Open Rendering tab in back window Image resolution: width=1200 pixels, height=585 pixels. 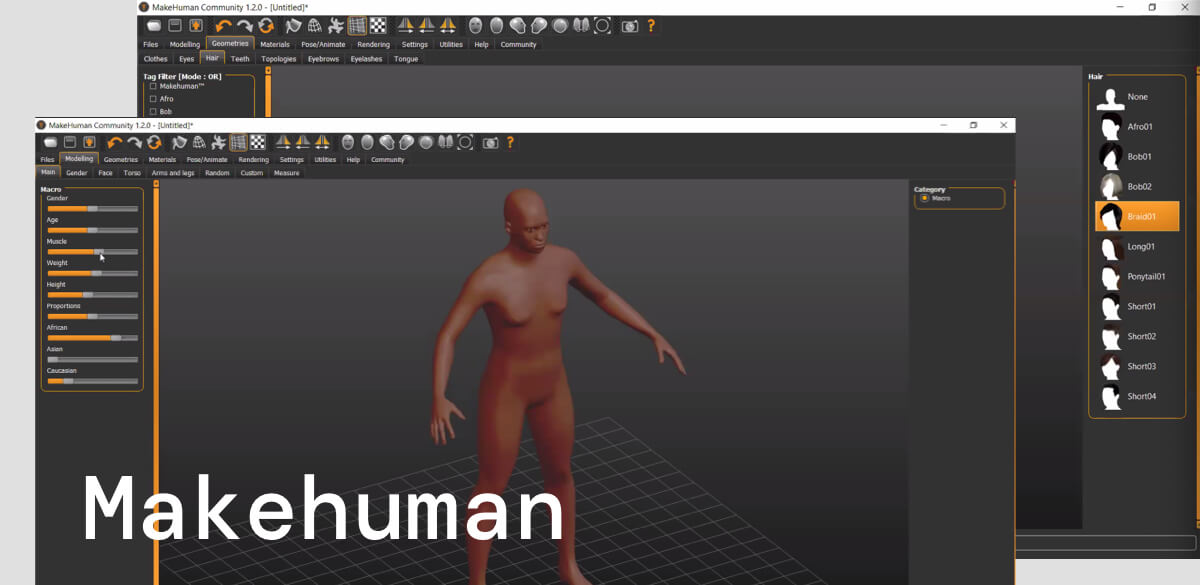(373, 44)
